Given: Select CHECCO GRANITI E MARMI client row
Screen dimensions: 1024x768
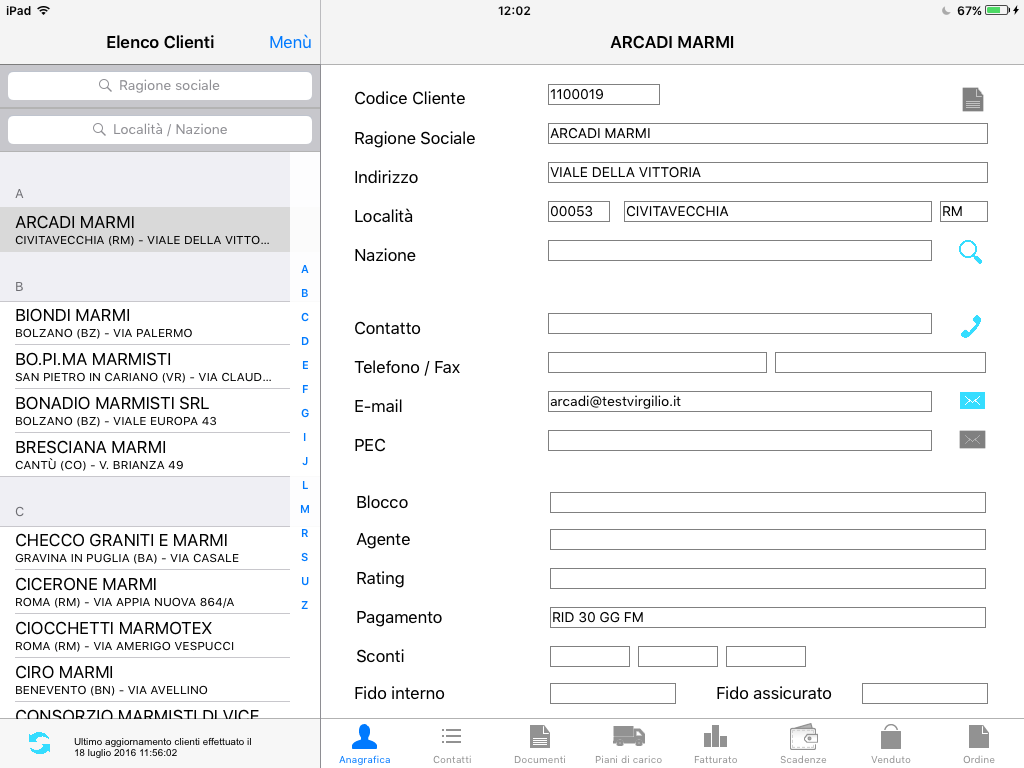Looking at the screenshot, I should tap(145, 548).
